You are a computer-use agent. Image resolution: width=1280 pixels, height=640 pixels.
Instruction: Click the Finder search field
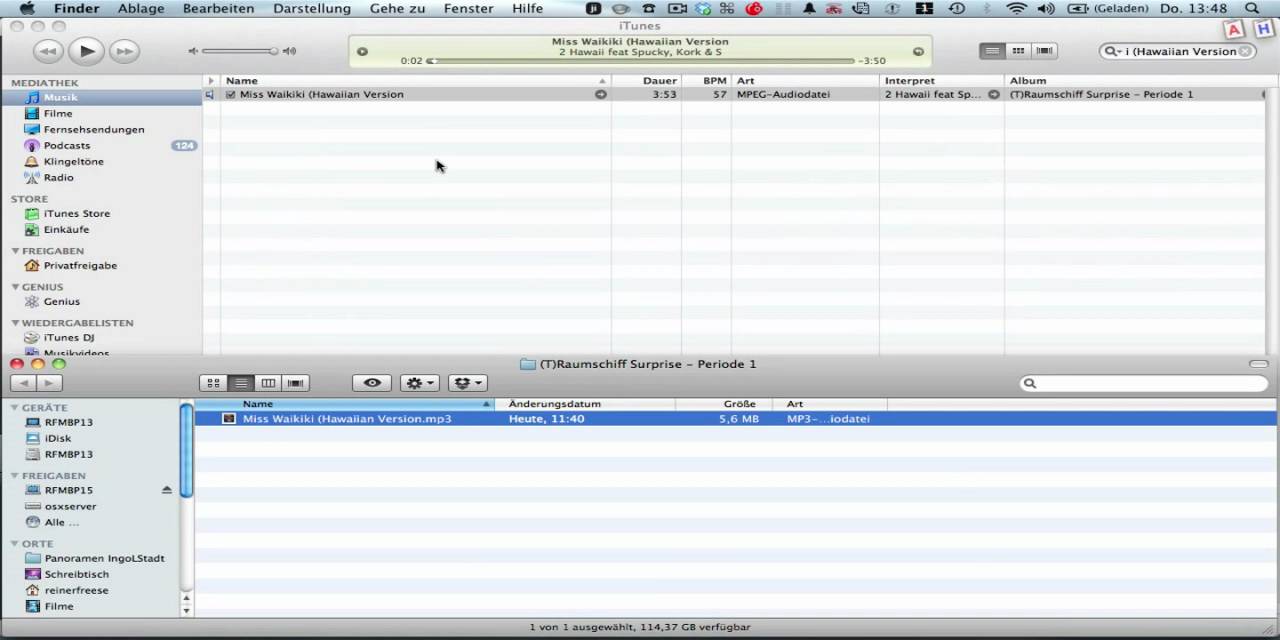pos(1143,383)
